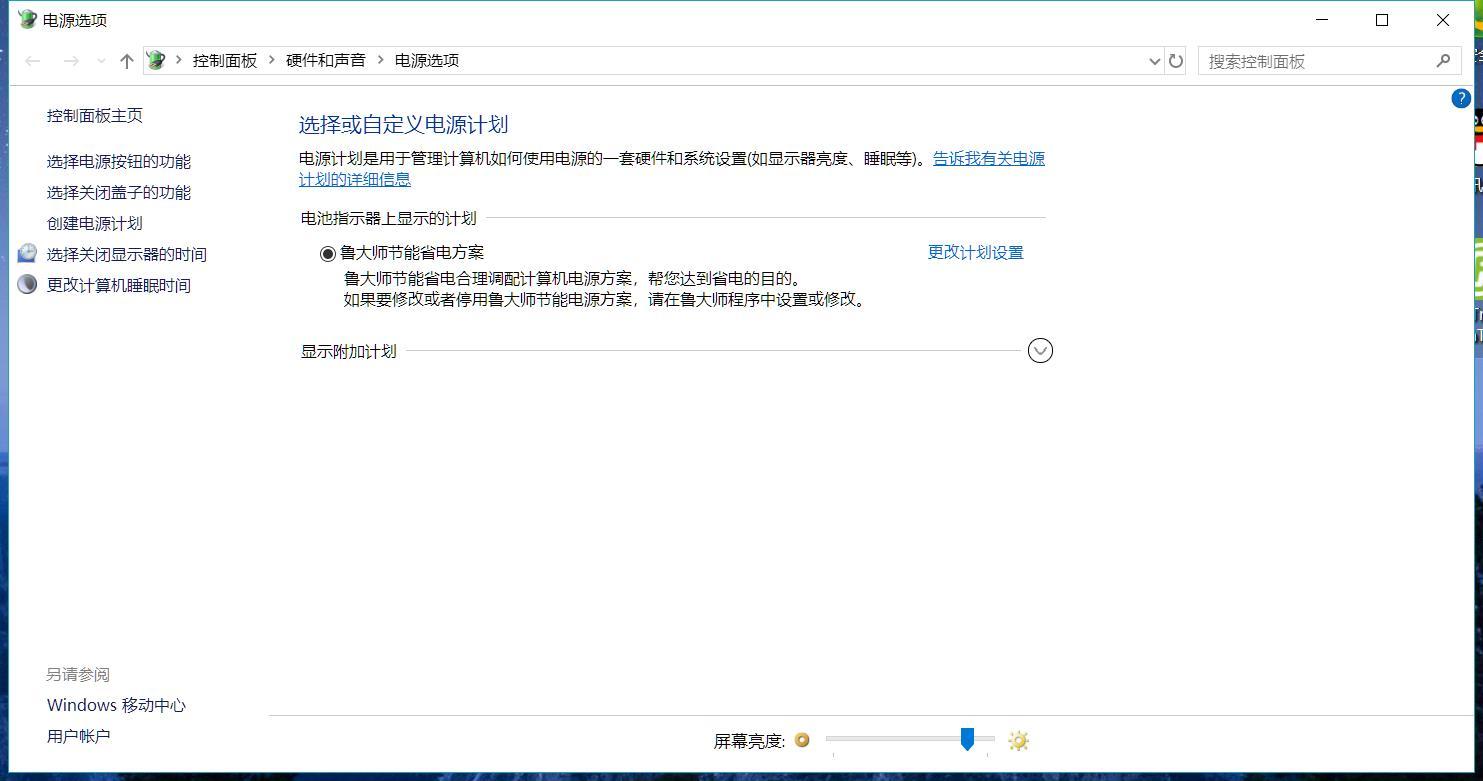Click the 屏幕亮度 label
The image size is (1483, 781).
[x=749, y=741]
